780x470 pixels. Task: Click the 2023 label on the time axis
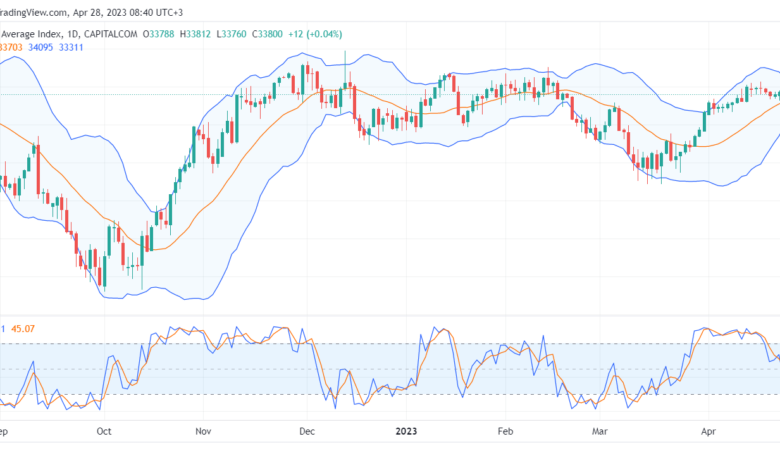click(406, 431)
